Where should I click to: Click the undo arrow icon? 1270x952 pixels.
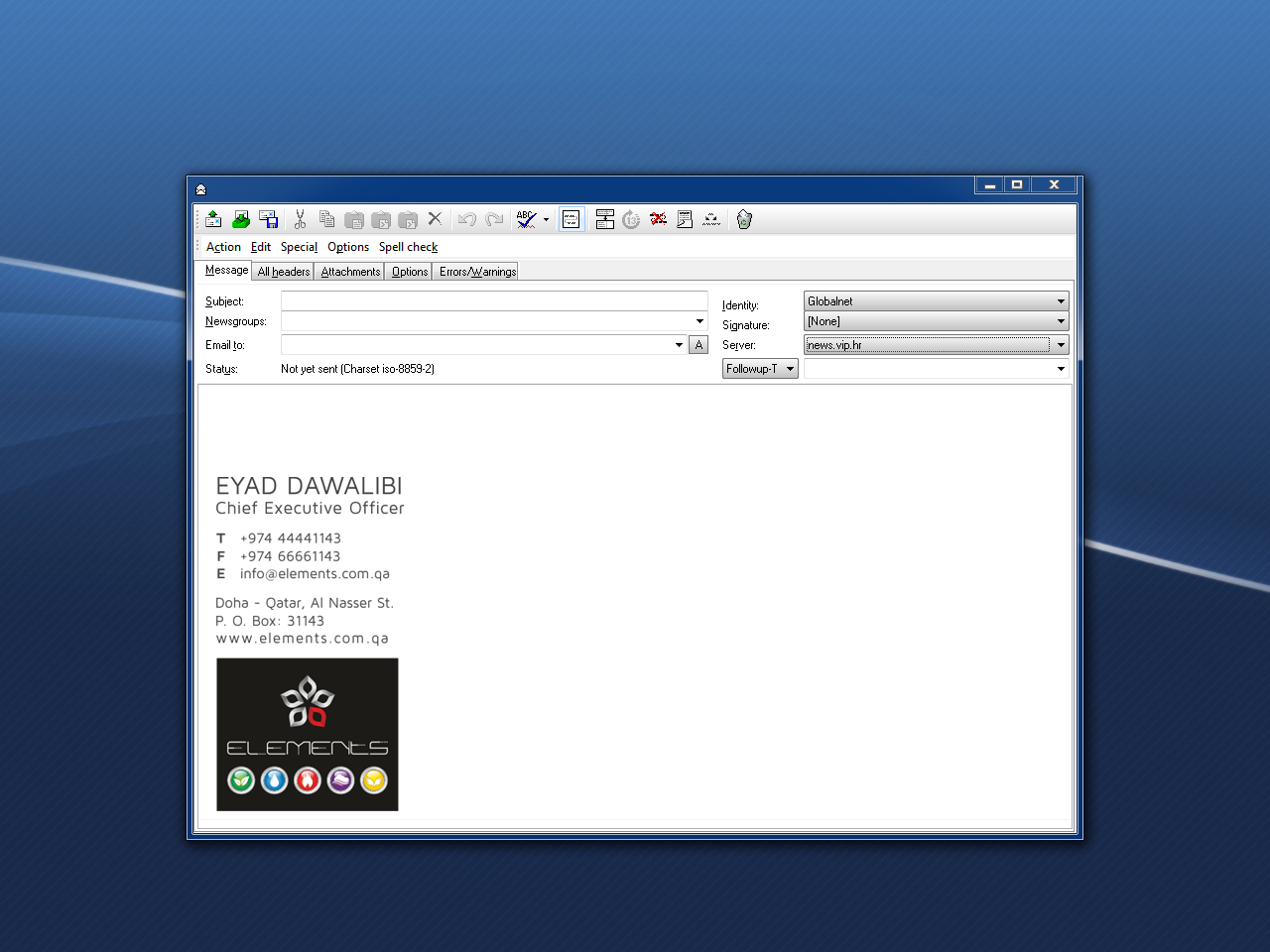[x=467, y=219]
